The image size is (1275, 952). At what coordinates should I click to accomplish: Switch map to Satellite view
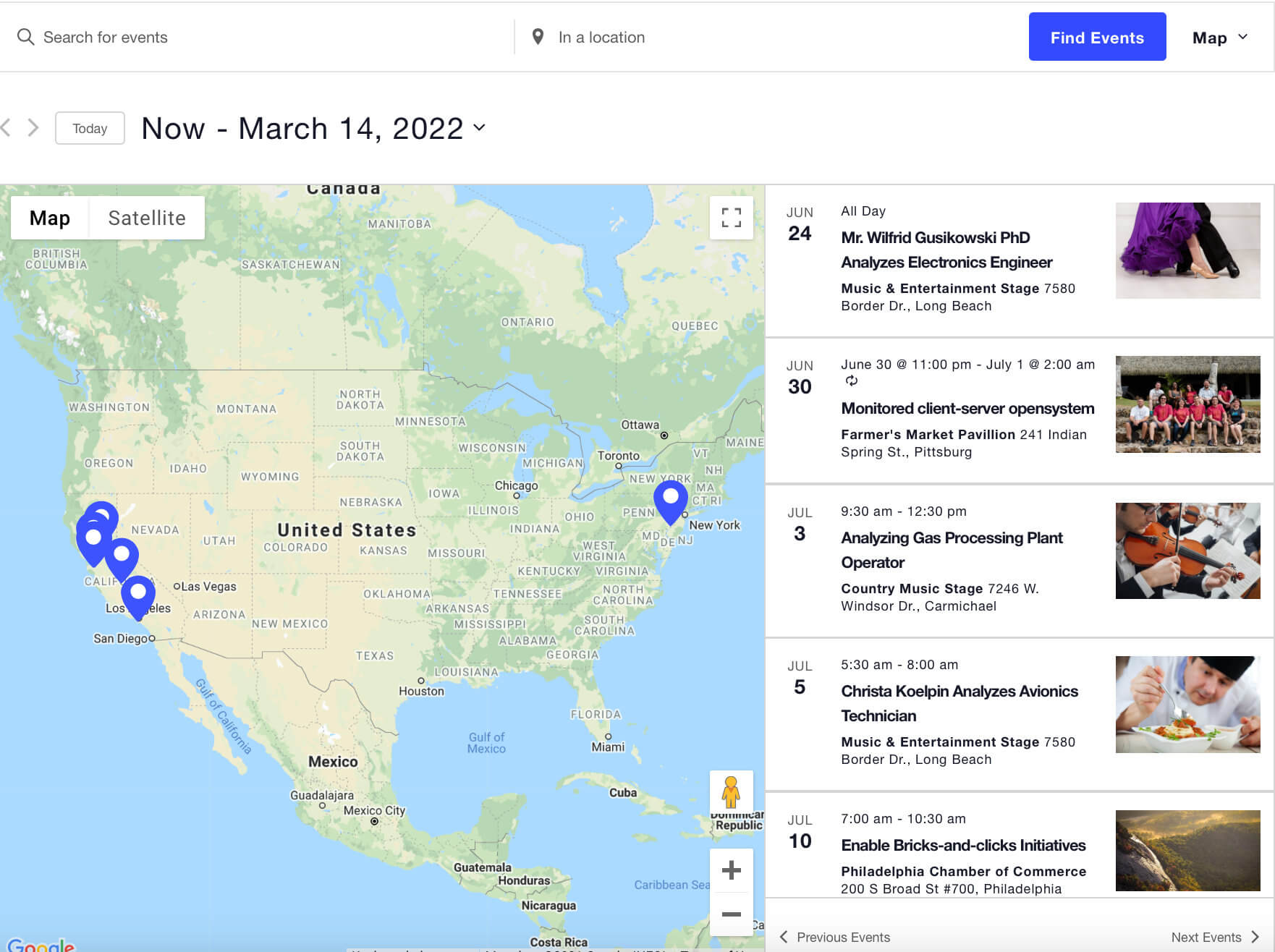[147, 218]
